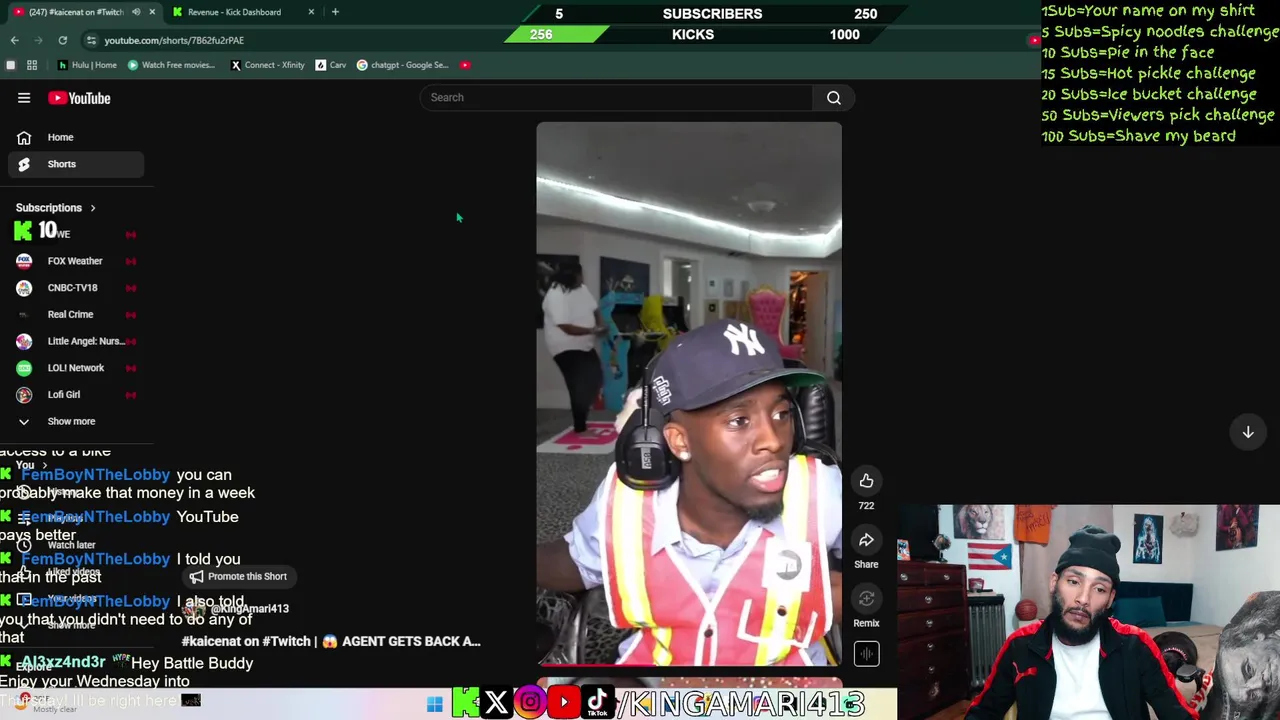Open @KingAmari413 channel link
The width and height of the screenshot is (1280, 720).
[x=249, y=609]
